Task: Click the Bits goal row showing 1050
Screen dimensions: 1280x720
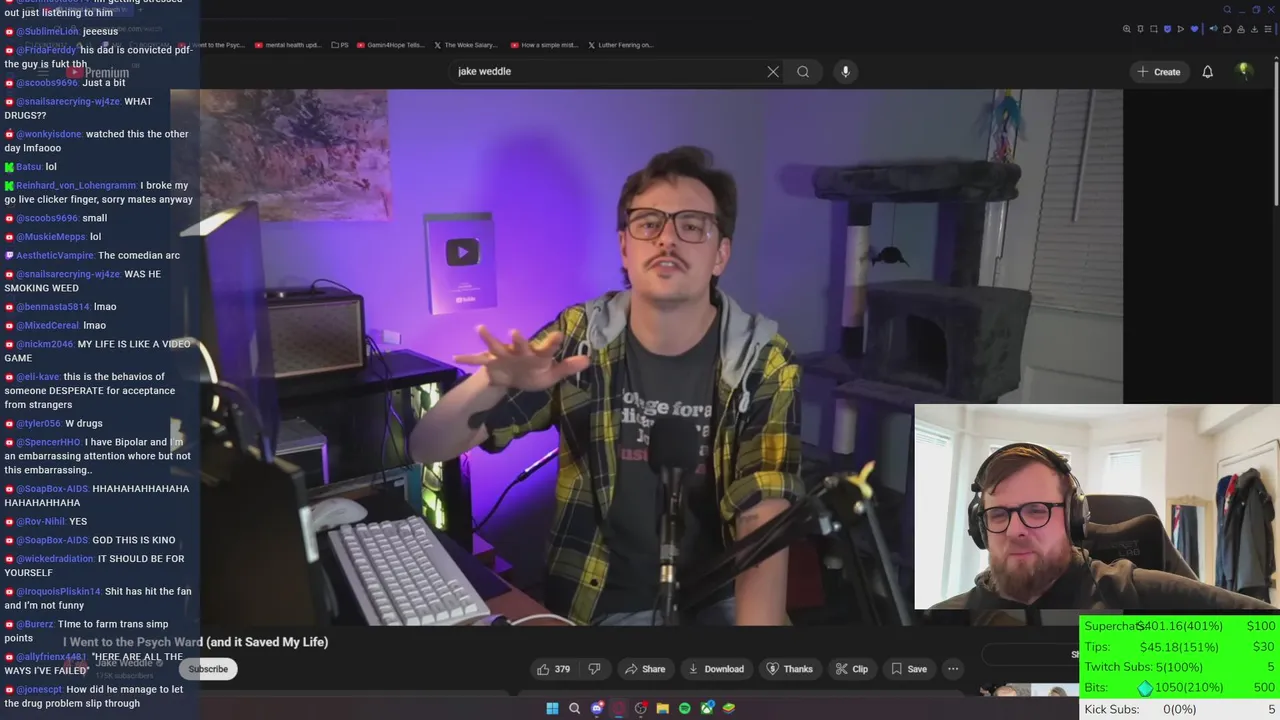Action: 1180,688
